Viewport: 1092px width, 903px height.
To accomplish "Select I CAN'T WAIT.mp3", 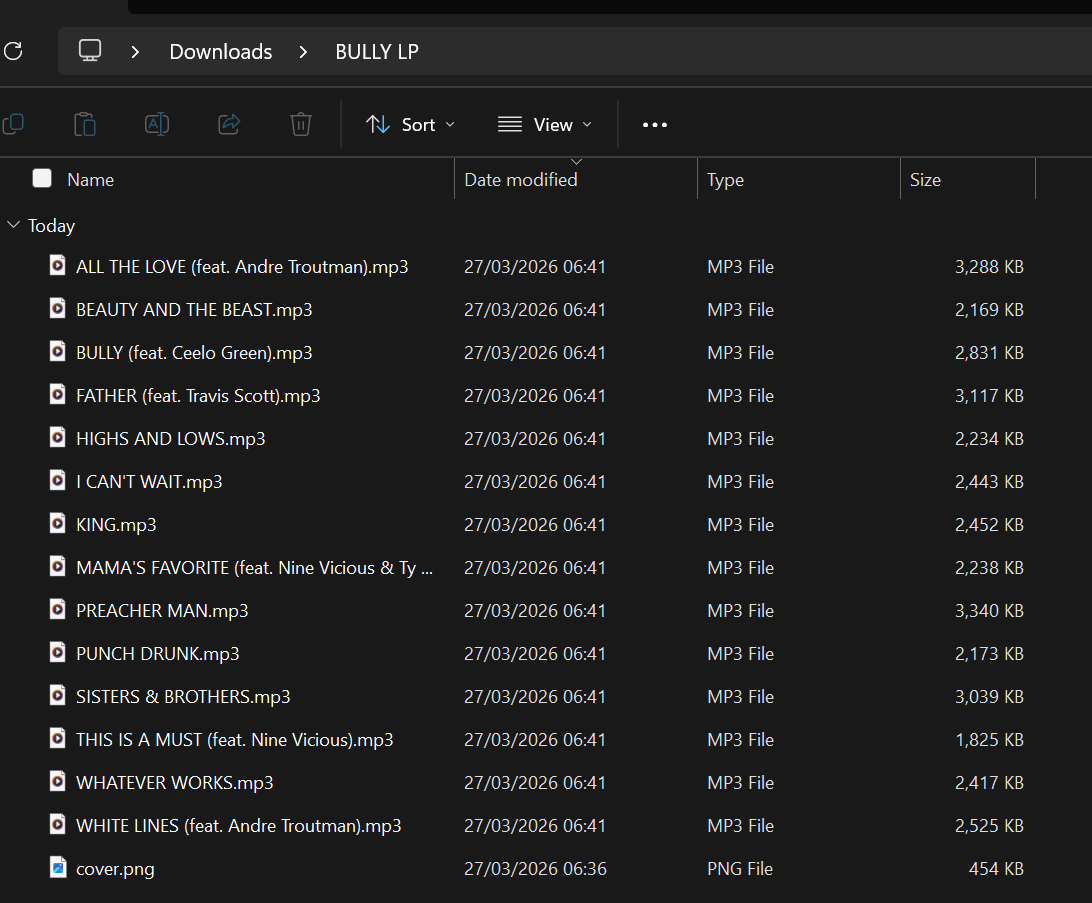I will pyautogui.click(x=149, y=482).
